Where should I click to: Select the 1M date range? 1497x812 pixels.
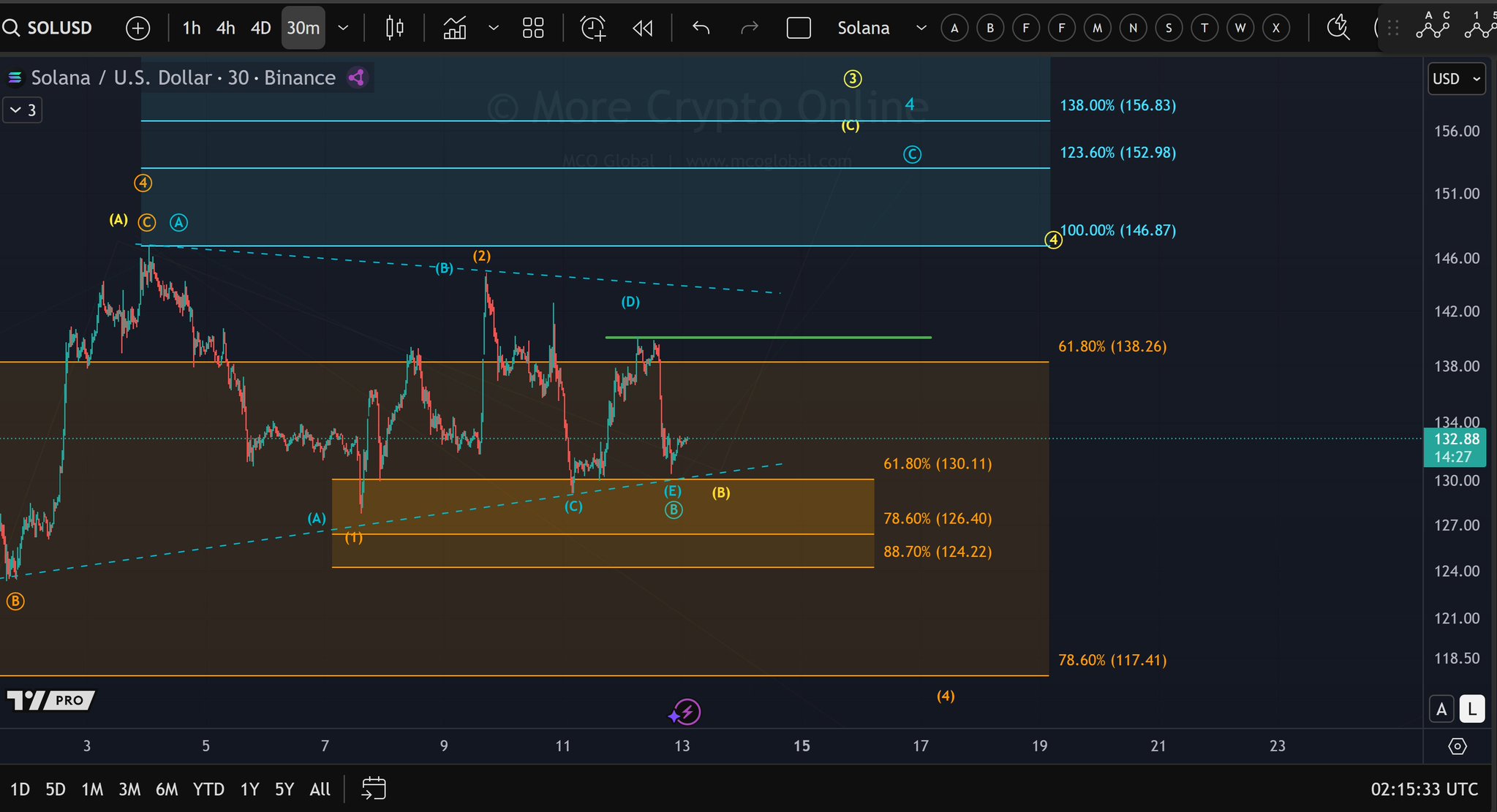[92, 789]
